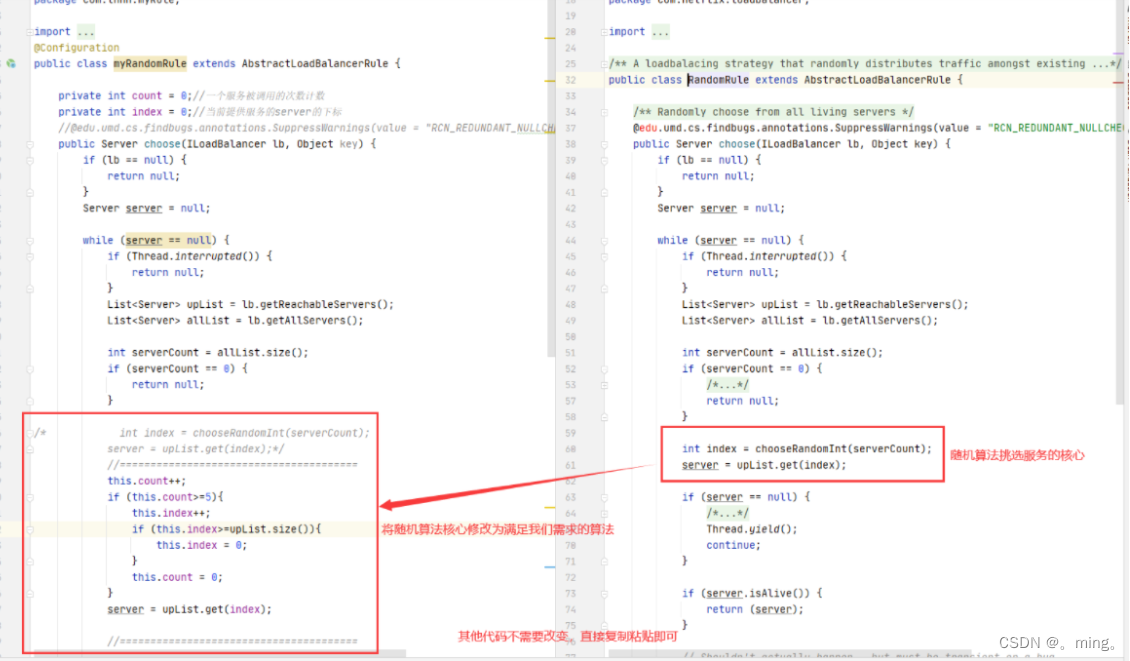Click 'server = upList.get(index);' at line 61

(764, 465)
